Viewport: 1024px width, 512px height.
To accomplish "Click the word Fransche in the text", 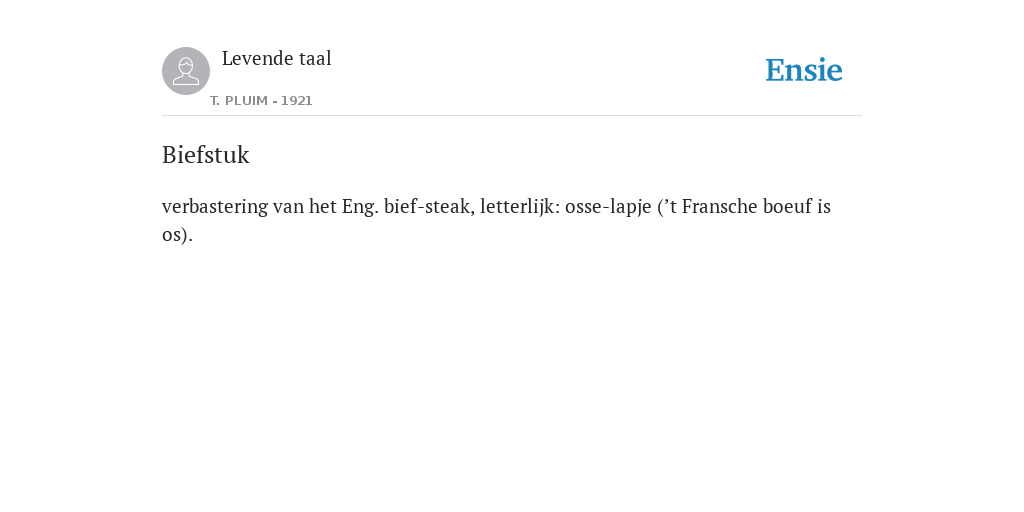I will tap(720, 206).
